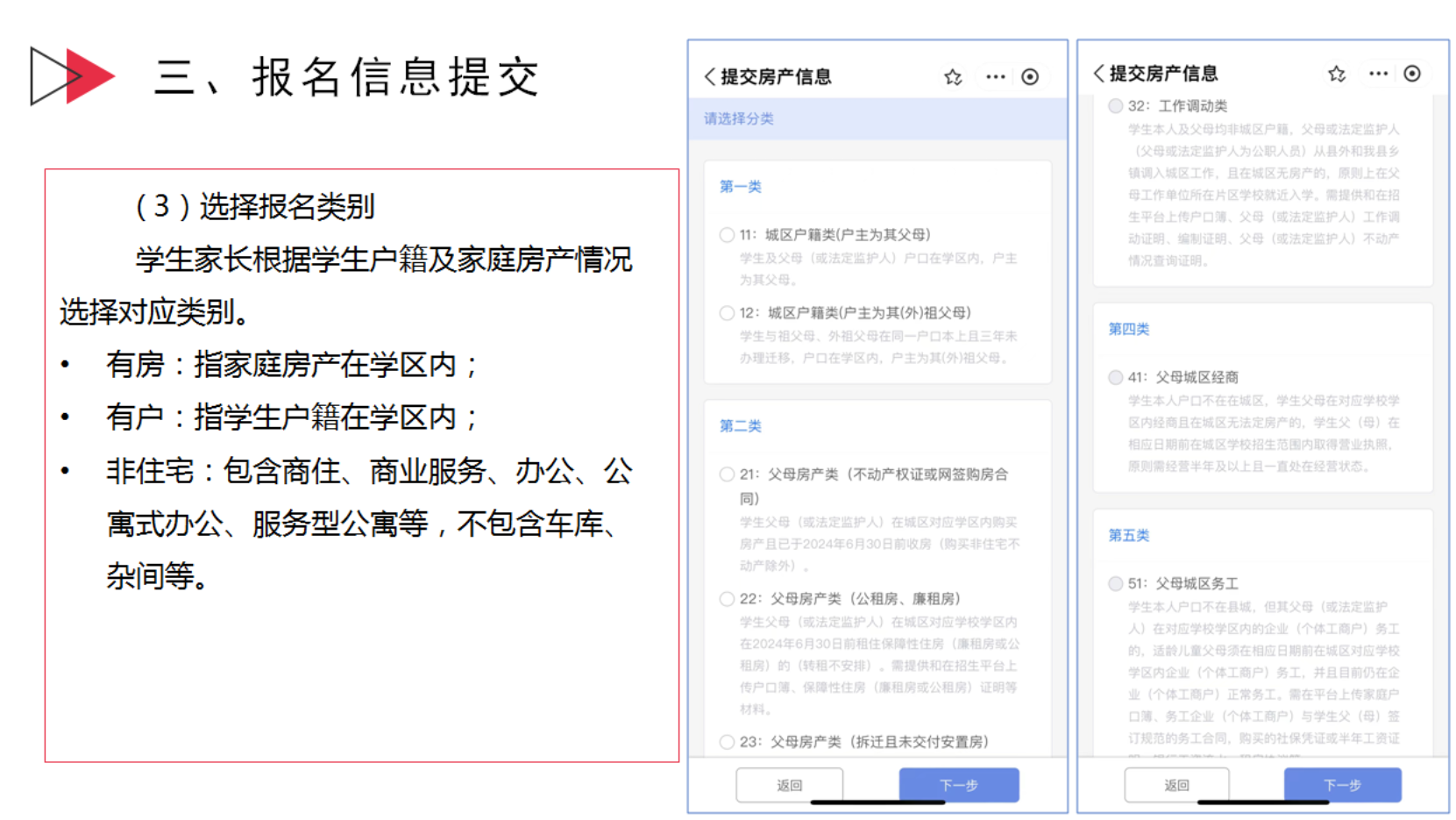This screenshot has height=820, width=1456.
Task: Tap the back arrow in left phone header
Action: (x=710, y=77)
